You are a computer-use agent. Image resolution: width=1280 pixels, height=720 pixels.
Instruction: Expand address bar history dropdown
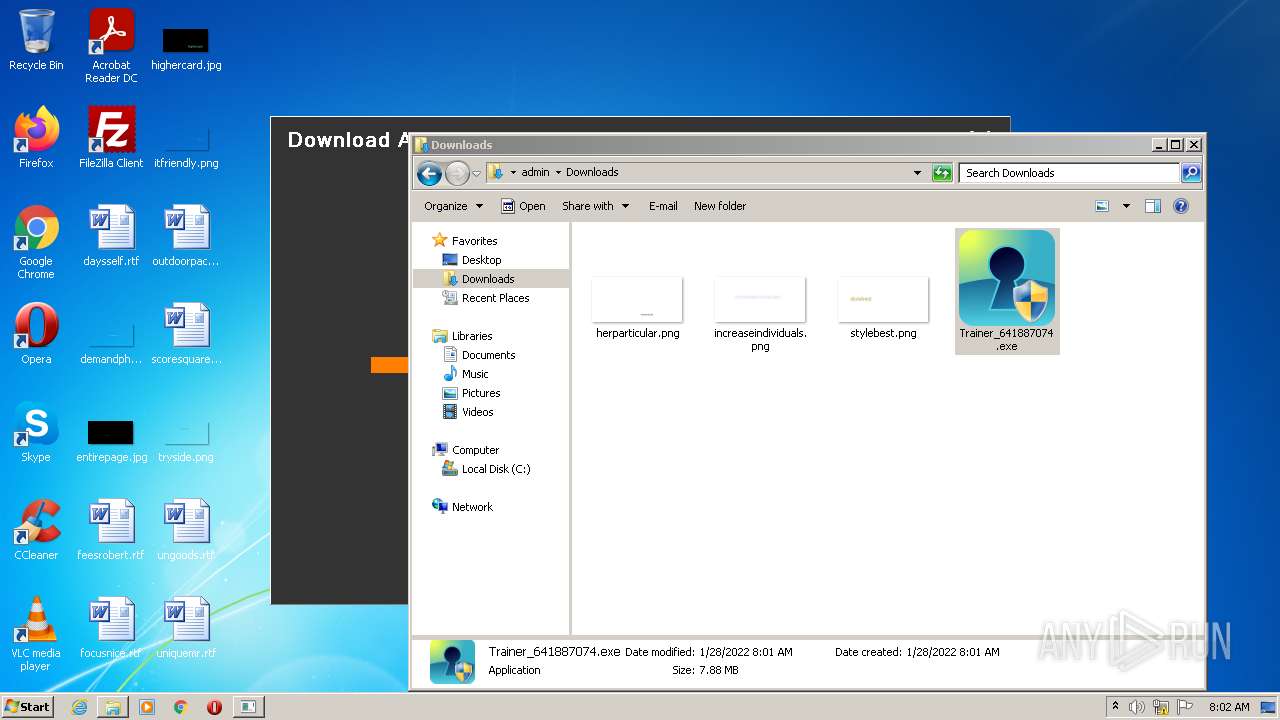pyautogui.click(x=918, y=173)
